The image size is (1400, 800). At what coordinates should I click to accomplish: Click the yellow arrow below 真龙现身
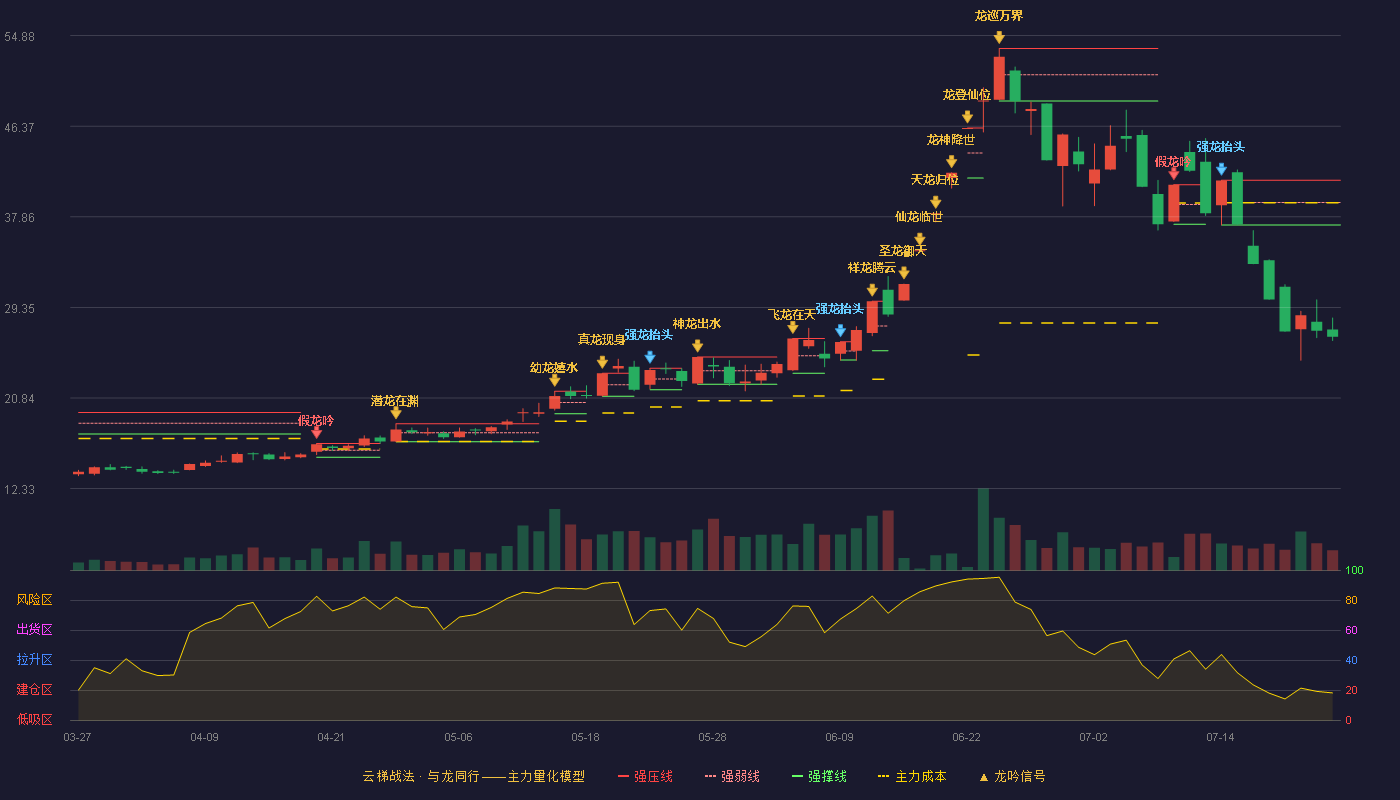602,362
